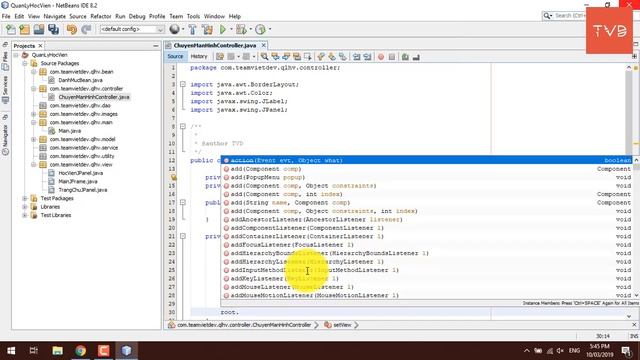The height and width of the screenshot is (360, 640).
Task: Open the Refactor menu
Action: pos(101,16)
